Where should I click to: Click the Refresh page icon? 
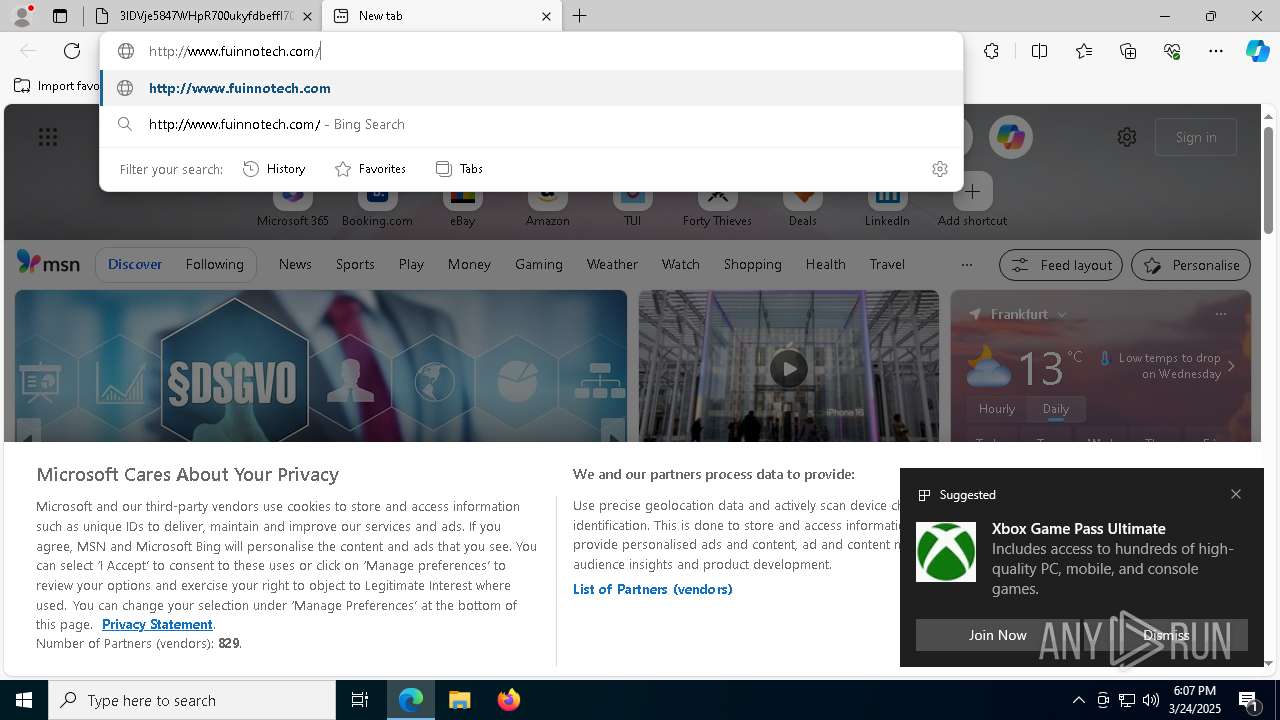tap(72, 51)
